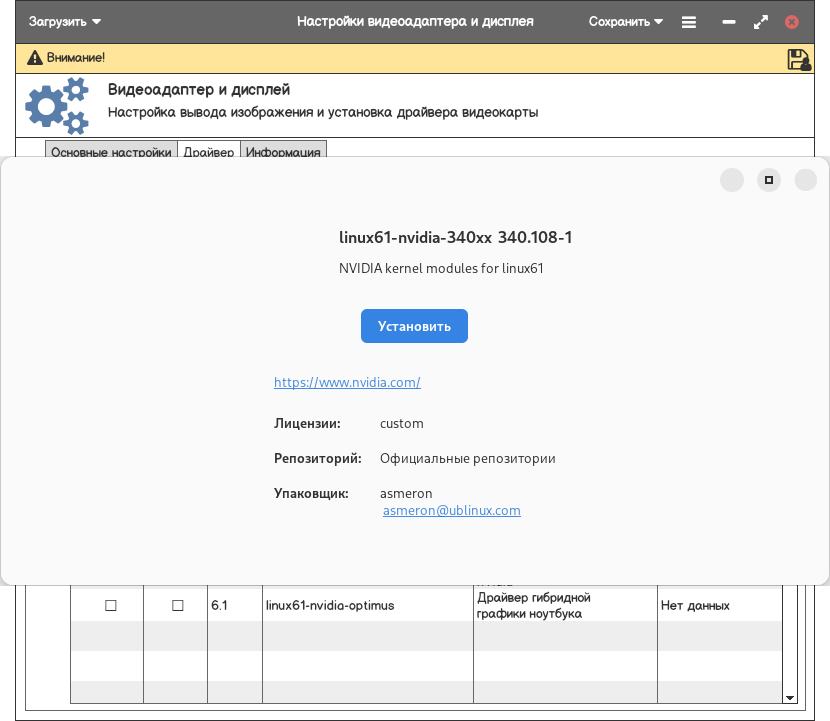Image resolution: width=830 pixels, height=721 pixels.
Task: Click the rightmost round dialog button
Action: tap(806, 180)
